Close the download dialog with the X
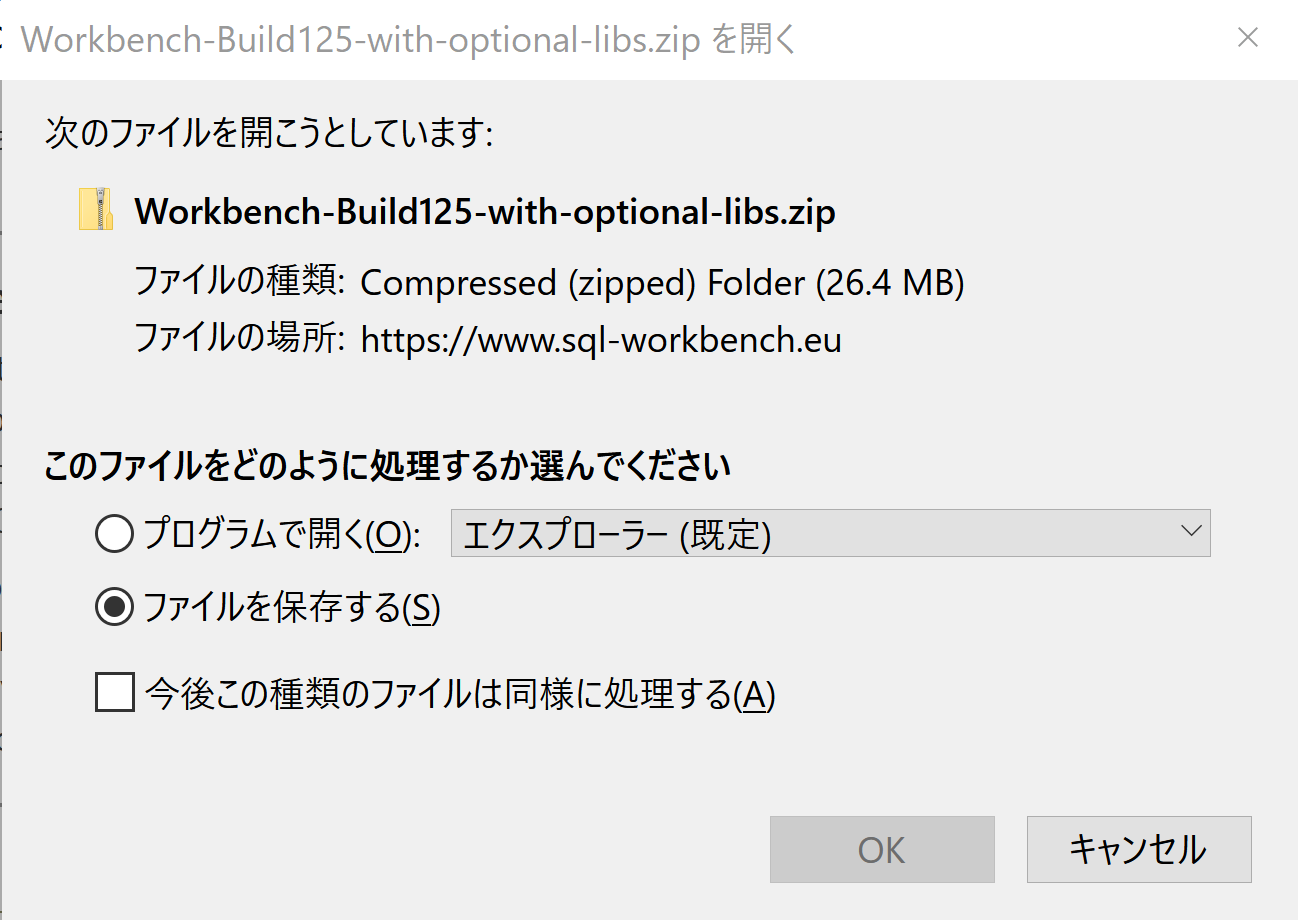The image size is (1298, 920). [x=1248, y=38]
